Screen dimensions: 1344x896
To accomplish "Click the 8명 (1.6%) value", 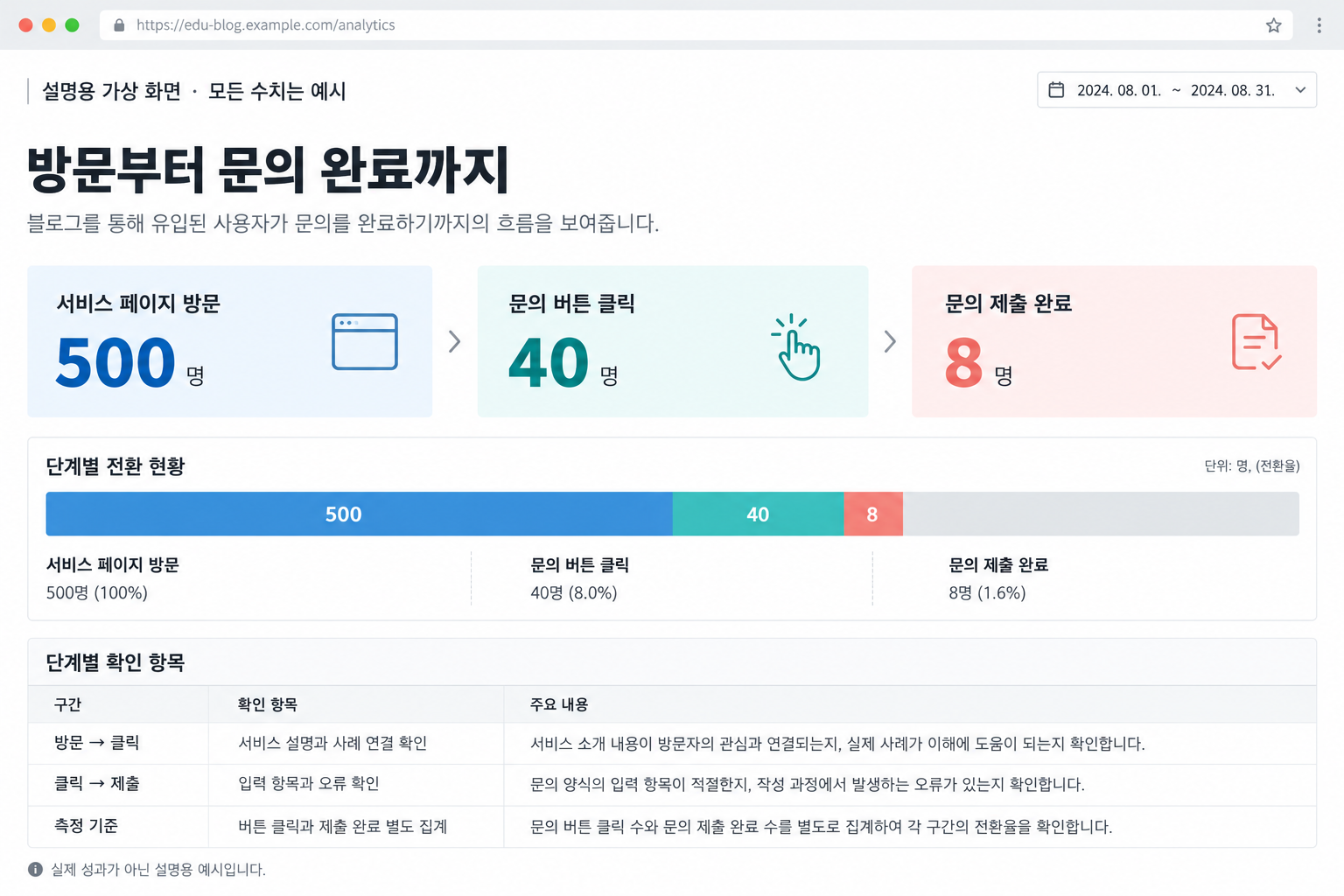I will click(x=987, y=592).
